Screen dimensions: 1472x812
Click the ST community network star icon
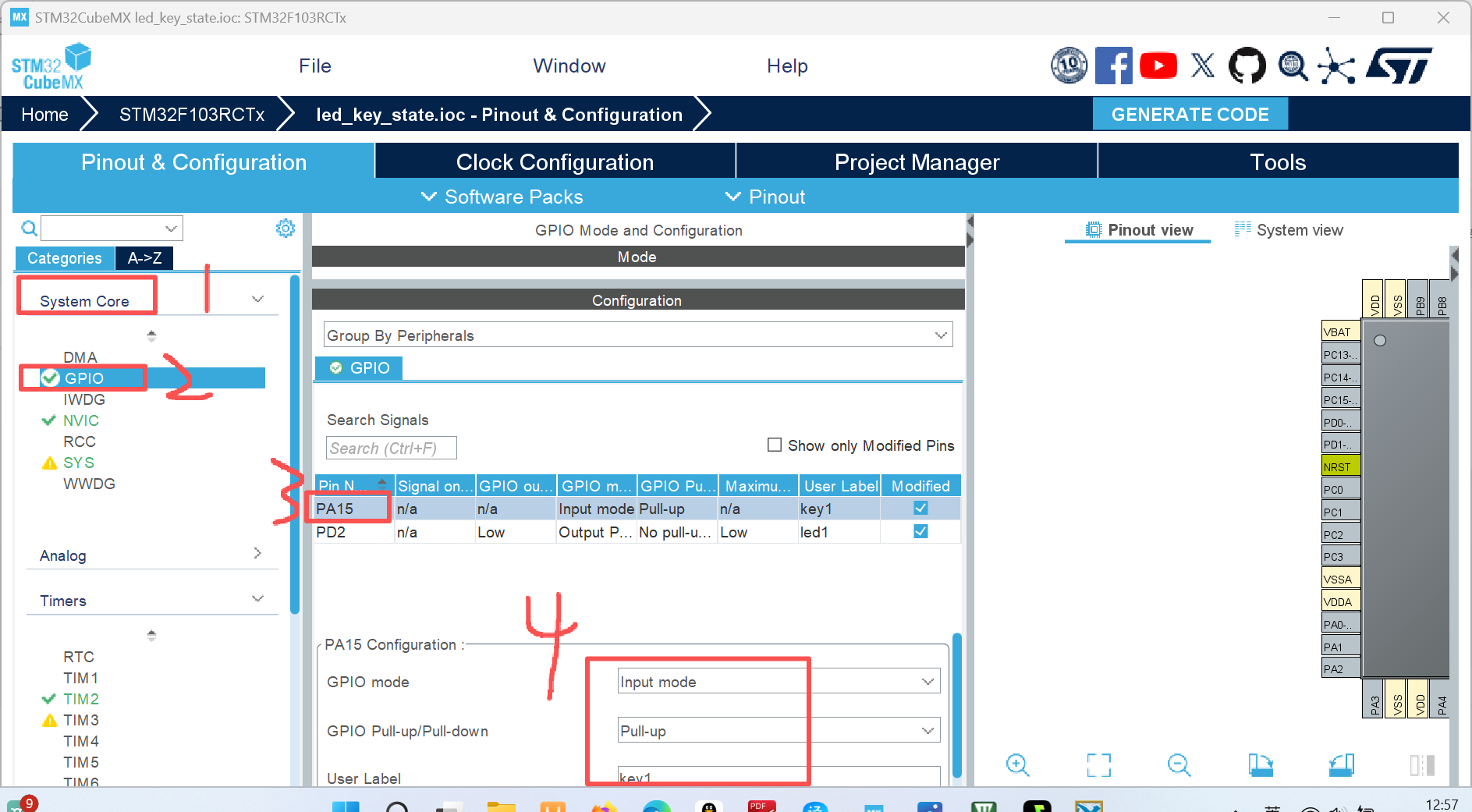click(1336, 66)
